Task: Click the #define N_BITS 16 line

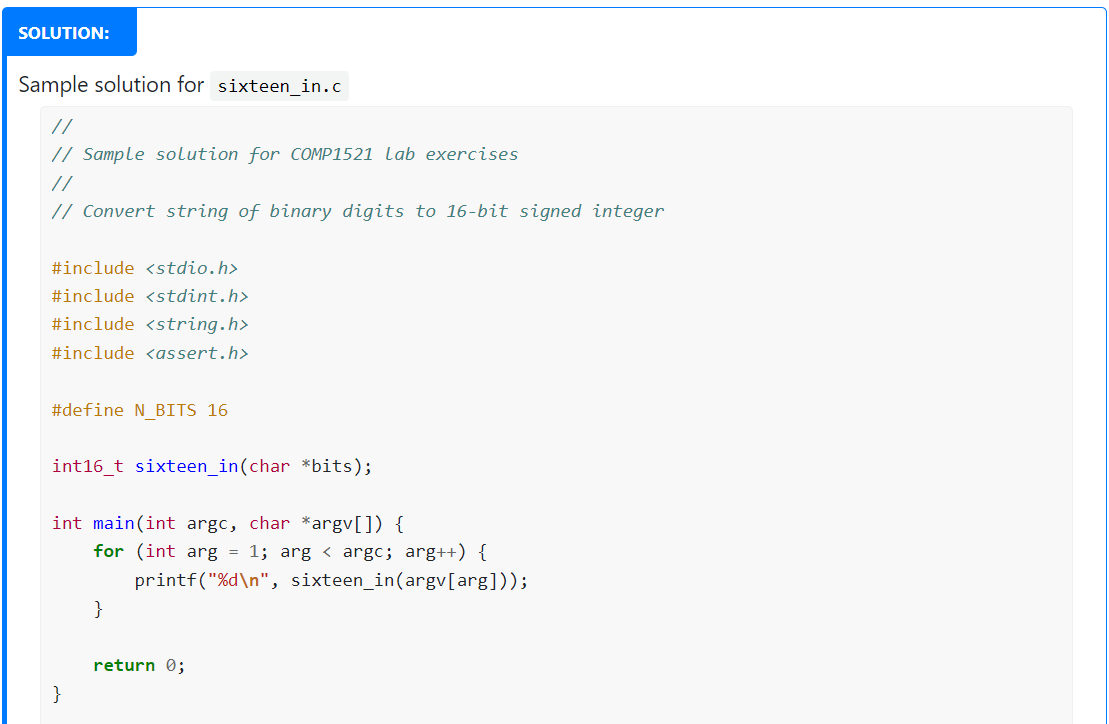Action: (139, 409)
